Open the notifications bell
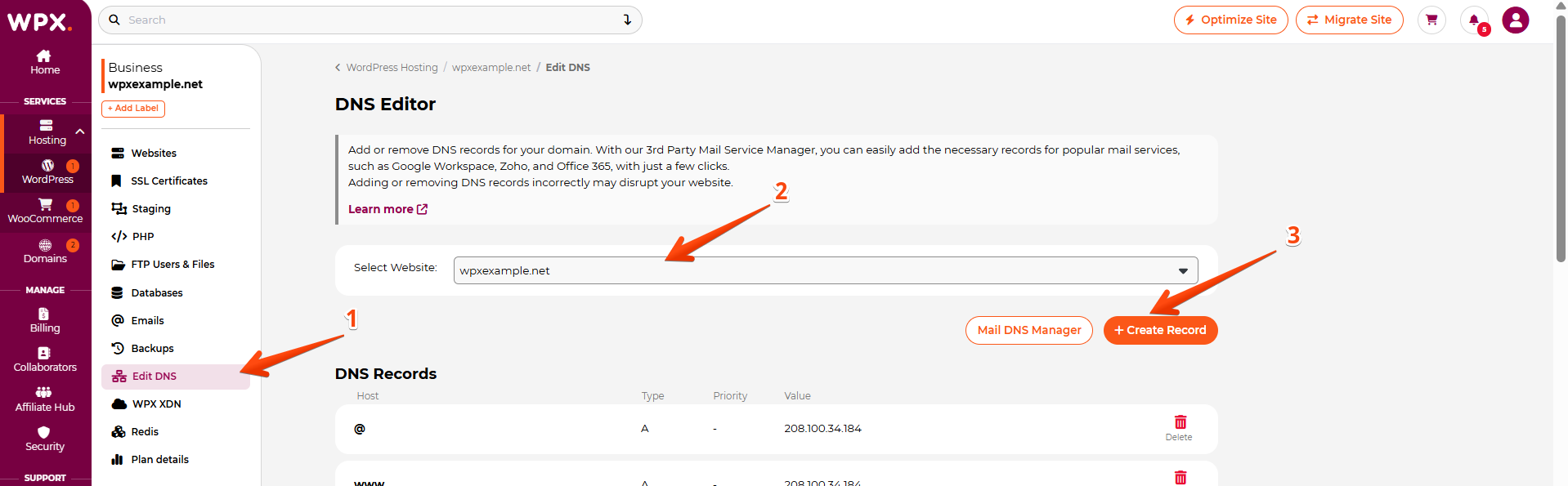This screenshot has height=486, width=1568. pyautogui.click(x=1474, y=20)
